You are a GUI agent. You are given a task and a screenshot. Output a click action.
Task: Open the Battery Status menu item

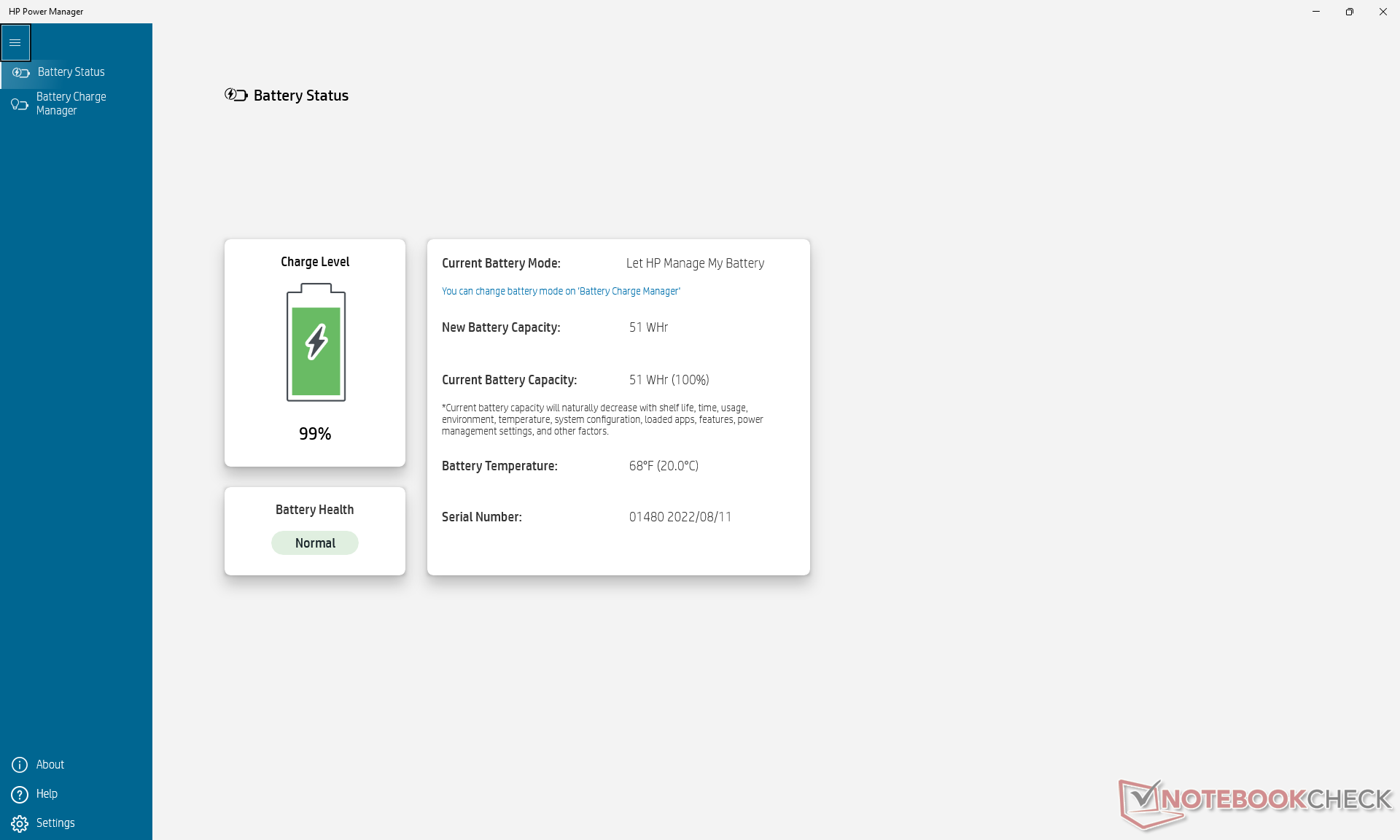click(71, 72)
